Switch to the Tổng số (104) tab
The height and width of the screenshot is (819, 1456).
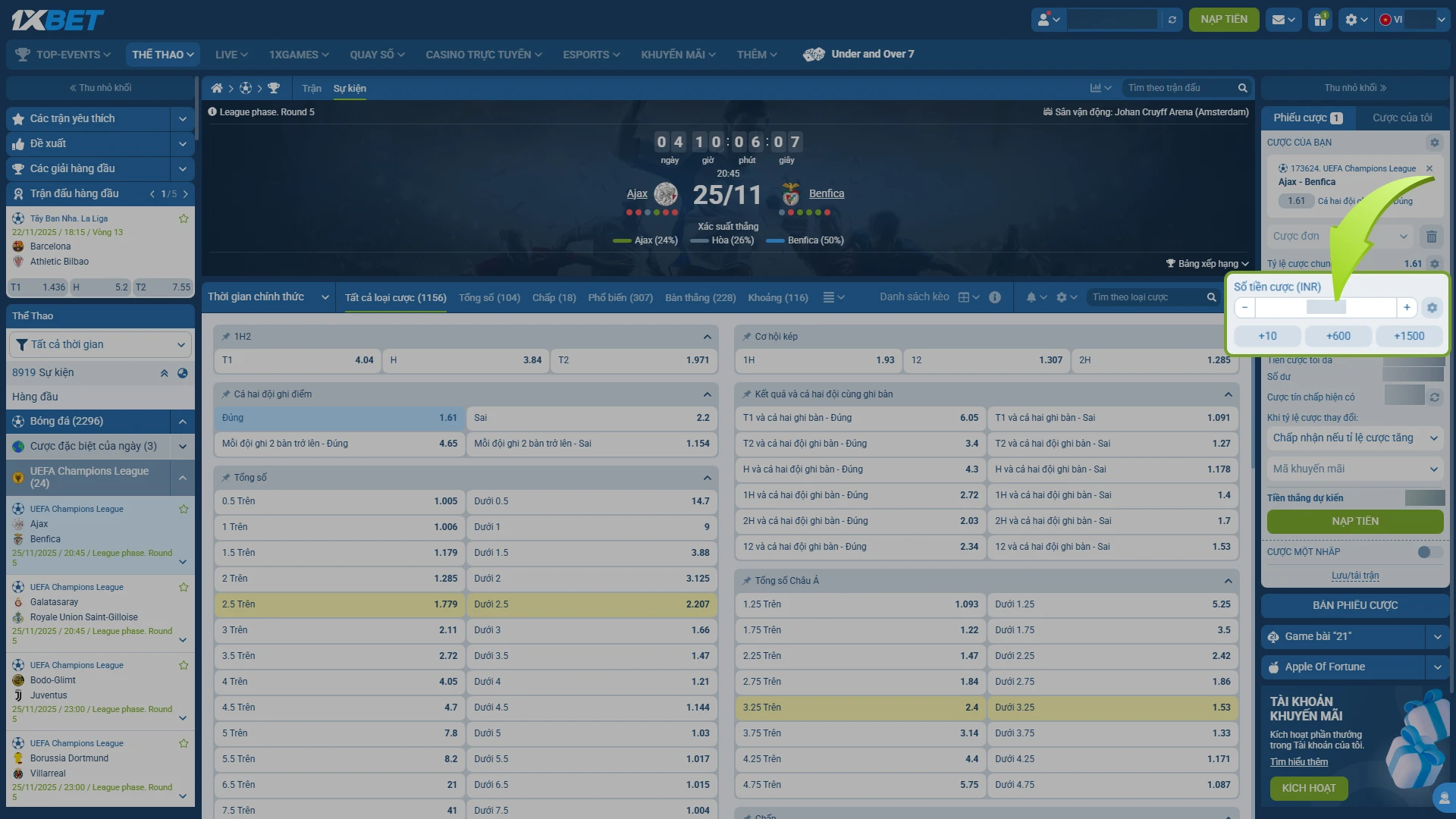[x=489, y=298]
